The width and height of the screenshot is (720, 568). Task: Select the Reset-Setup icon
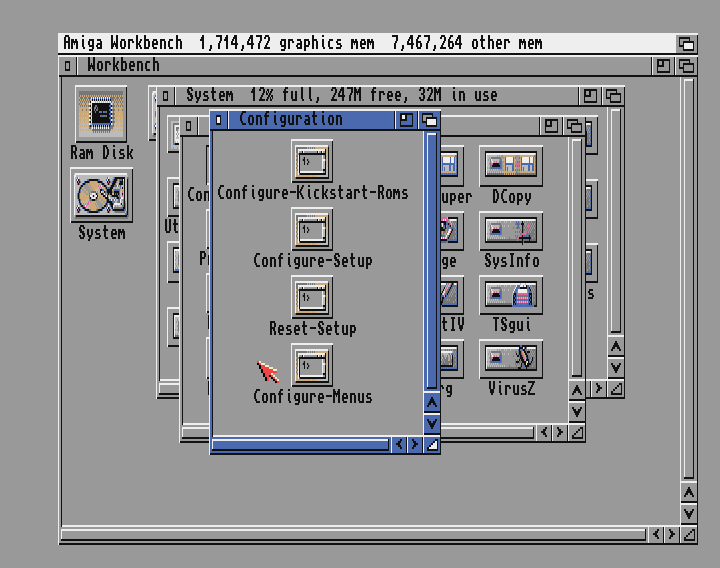click(x=312, y=297)
